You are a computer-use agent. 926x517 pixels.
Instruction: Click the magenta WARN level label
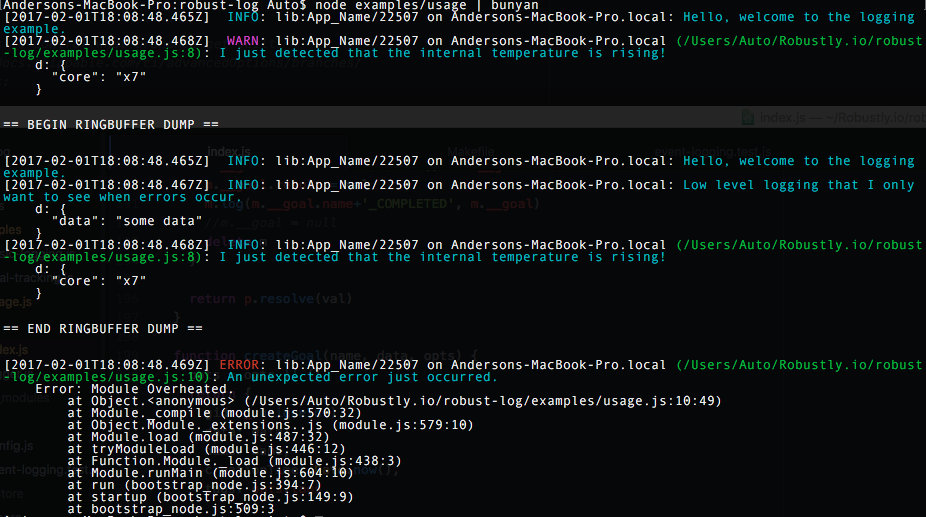point(243,41)
